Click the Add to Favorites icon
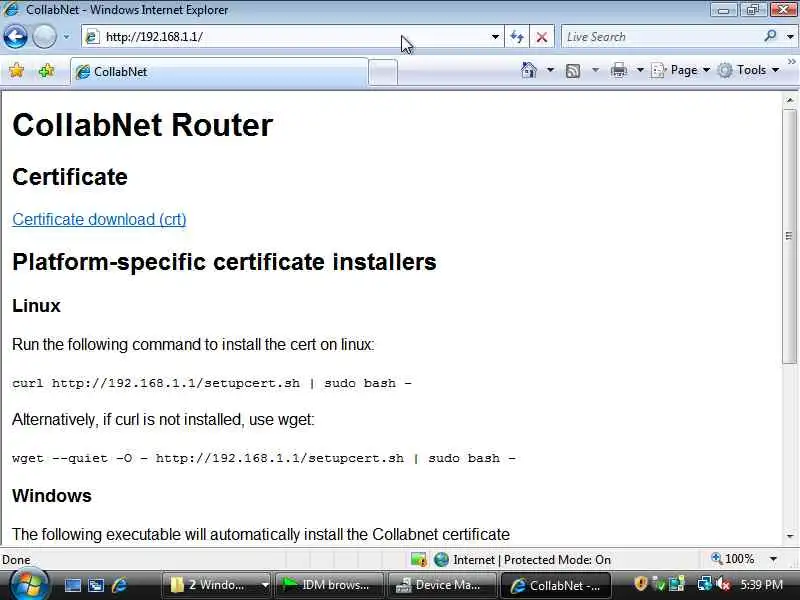The height and width of the screenshot is (600, 800). point(46,70)
